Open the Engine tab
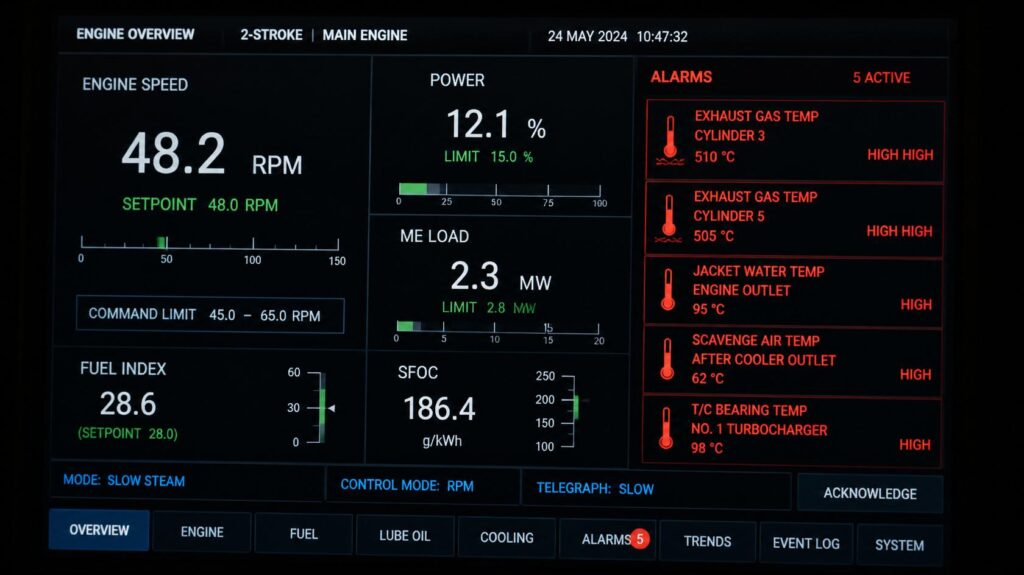Image resolution: width=1024 pixels, height=575 pixels. pyautogui.click(x=202, y=532)
